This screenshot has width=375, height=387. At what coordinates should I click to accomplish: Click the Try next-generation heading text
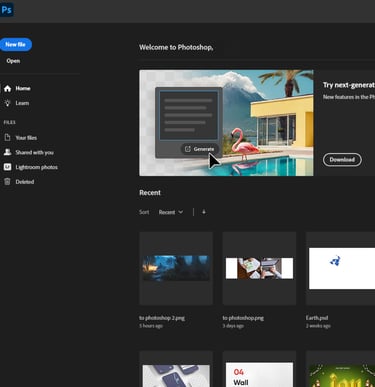coord(349,85)
